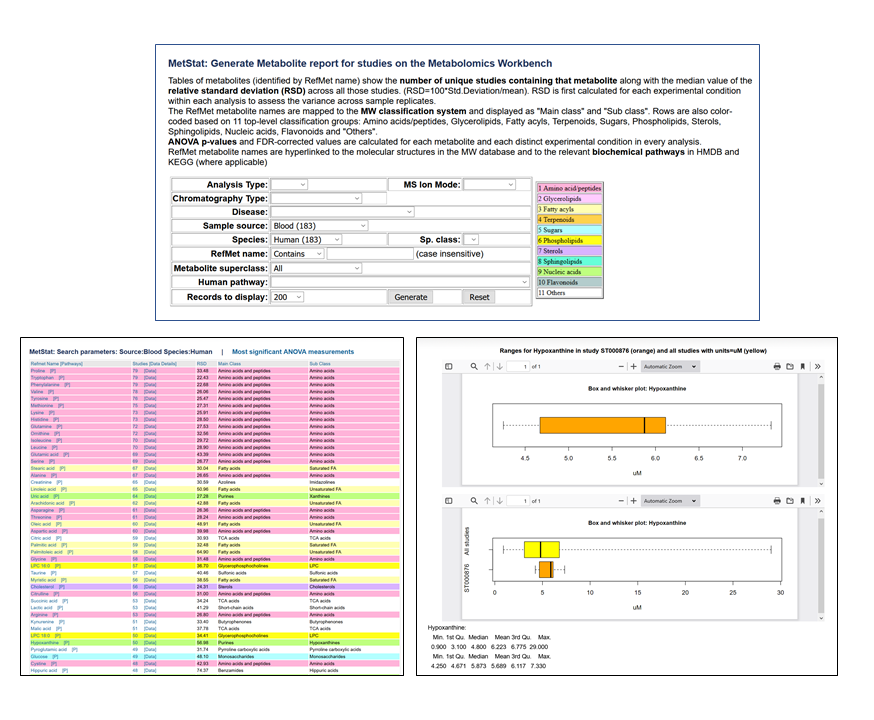Open Metabolite superclass dropdown set to All
Image resolution: width=874 pixels, height=720 pixels.
[317, 268]
